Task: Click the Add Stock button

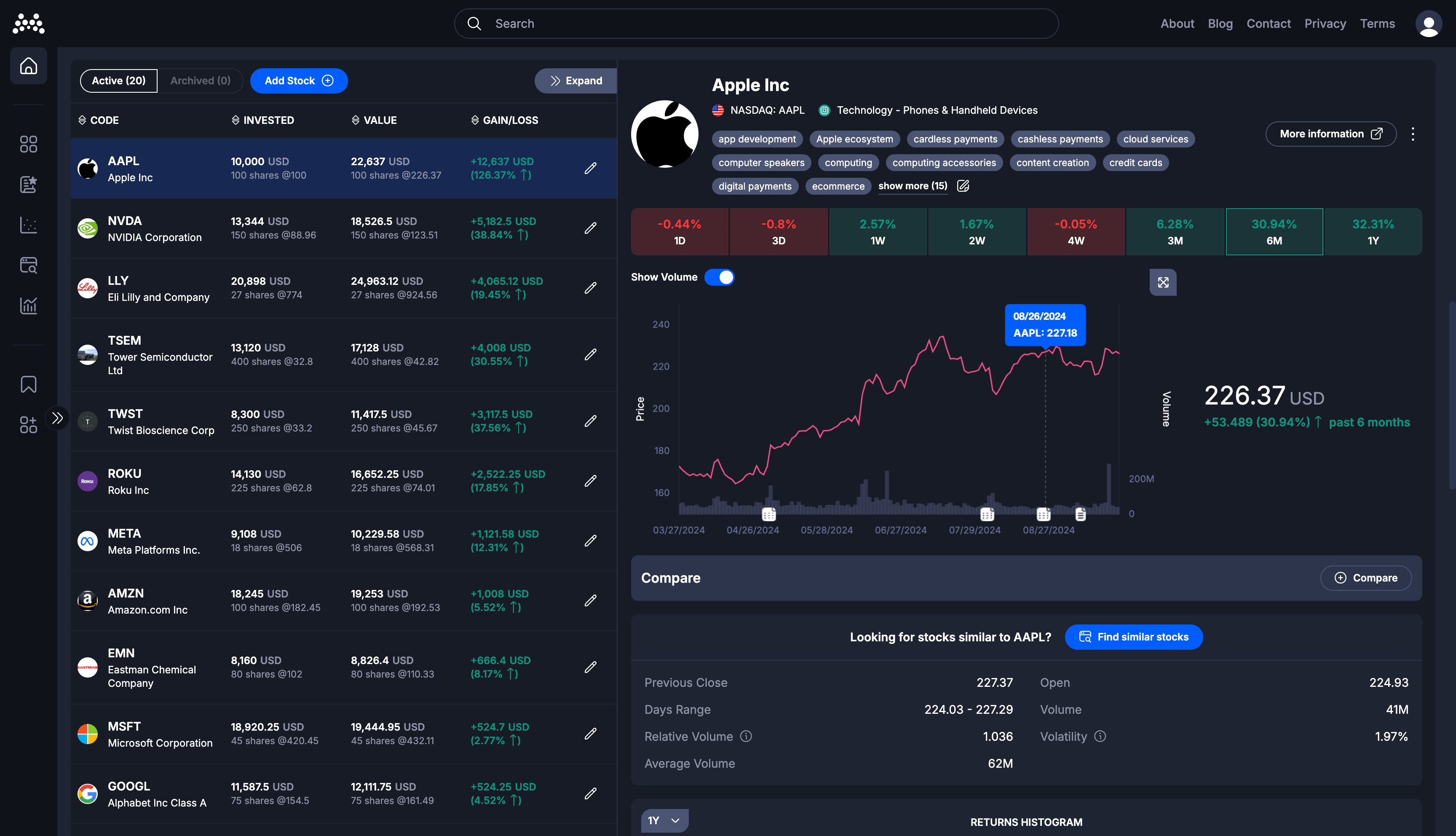Action: [298, 81]
